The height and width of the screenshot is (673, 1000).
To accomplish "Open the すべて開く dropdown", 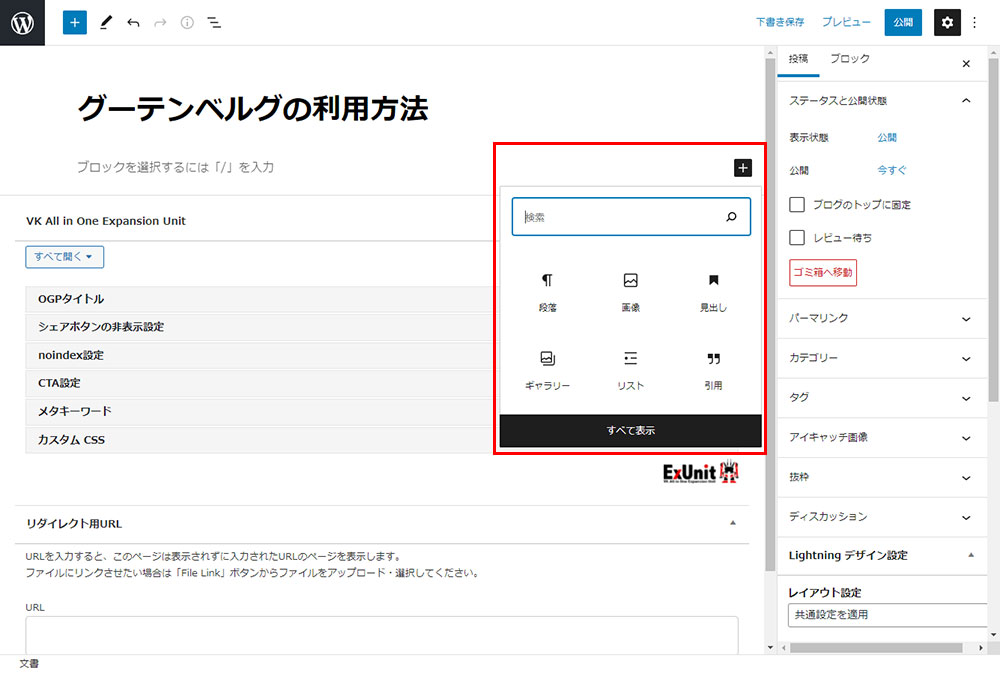I will click(64, 257).
